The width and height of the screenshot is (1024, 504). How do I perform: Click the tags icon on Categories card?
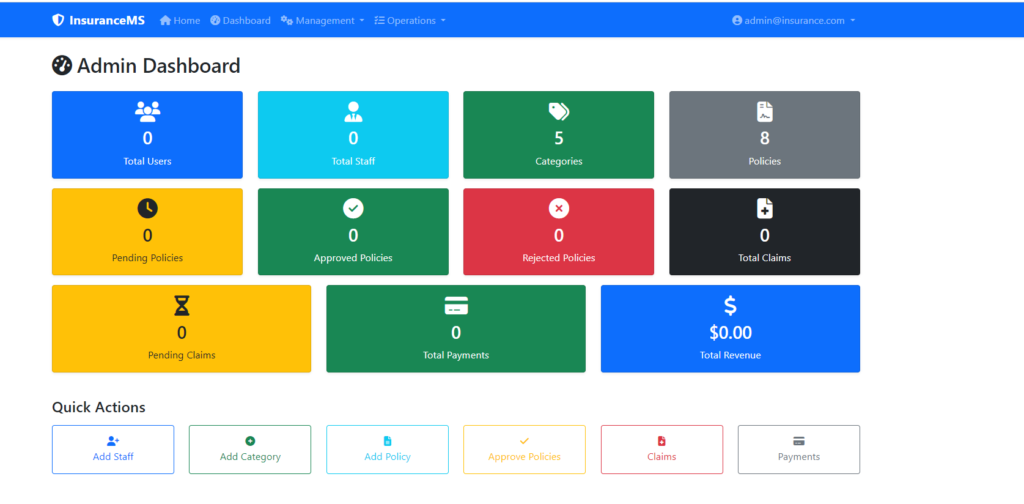click(559, 112)
